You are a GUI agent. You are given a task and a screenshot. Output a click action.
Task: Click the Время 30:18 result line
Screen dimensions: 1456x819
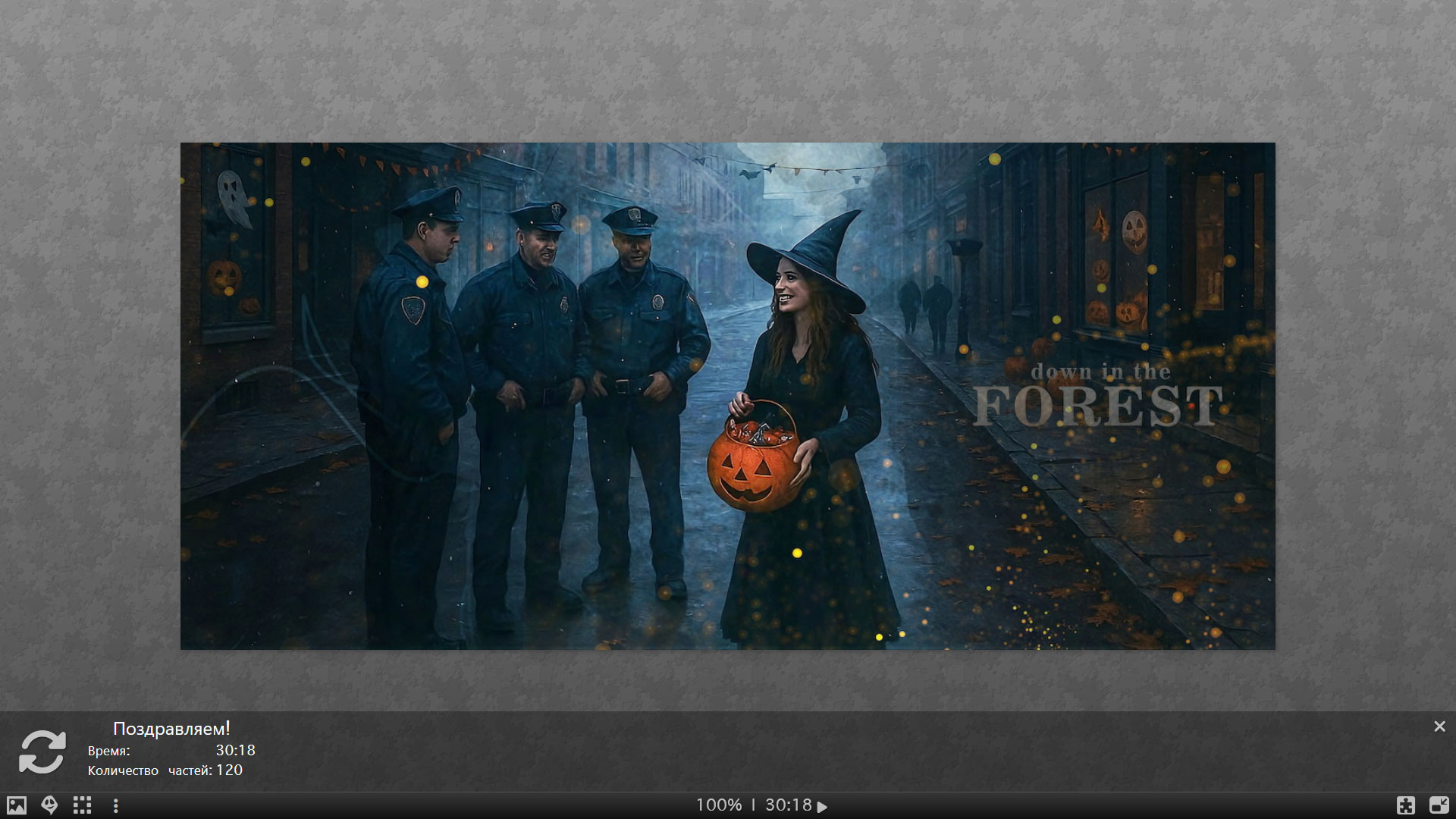coord(171,751)
